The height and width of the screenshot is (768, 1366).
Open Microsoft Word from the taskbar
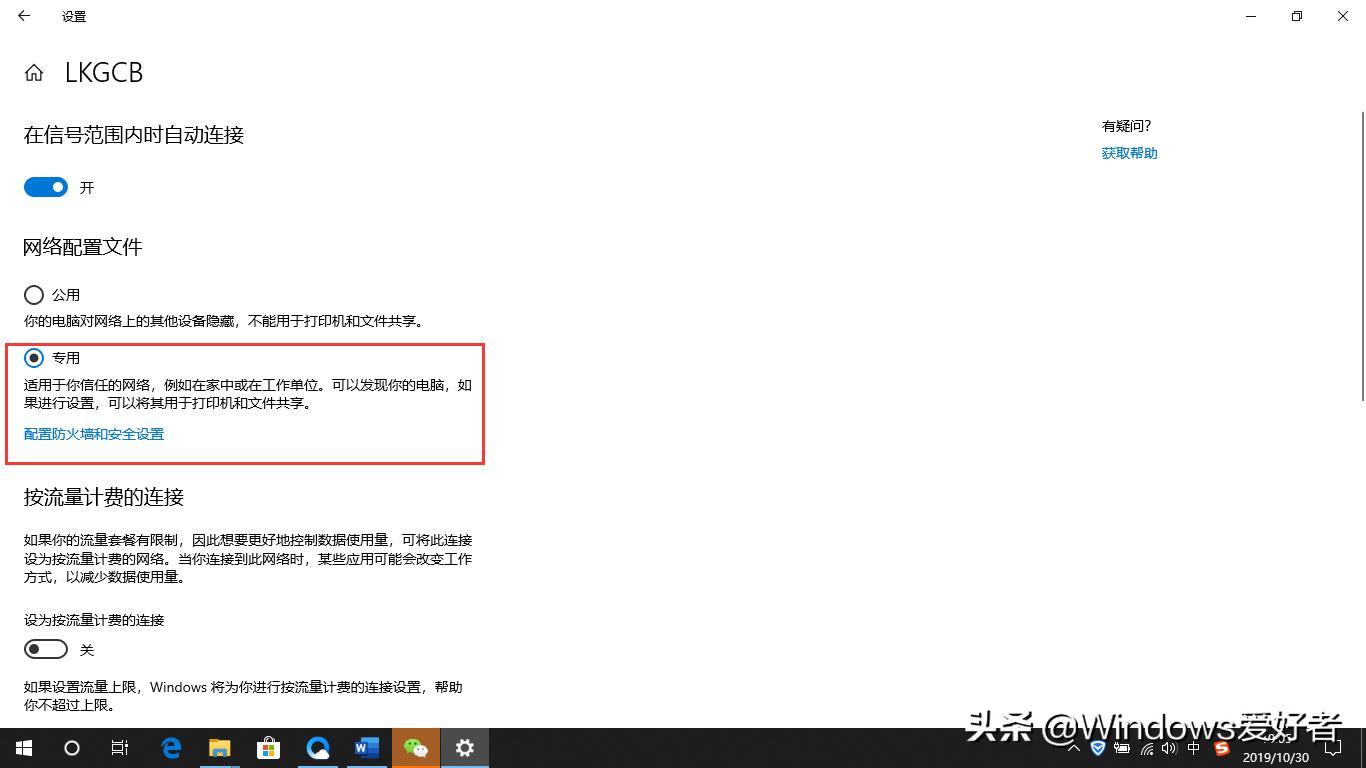click(366, 747)
